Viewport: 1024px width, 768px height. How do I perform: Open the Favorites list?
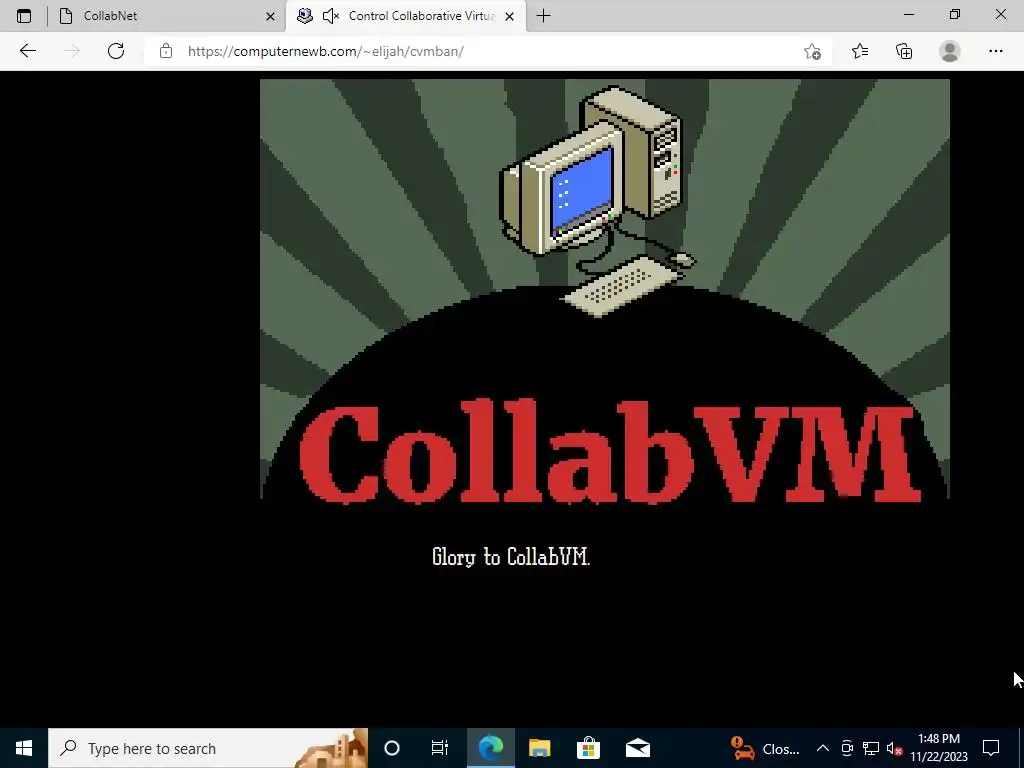pyautogui.click(x=860, y=51)
